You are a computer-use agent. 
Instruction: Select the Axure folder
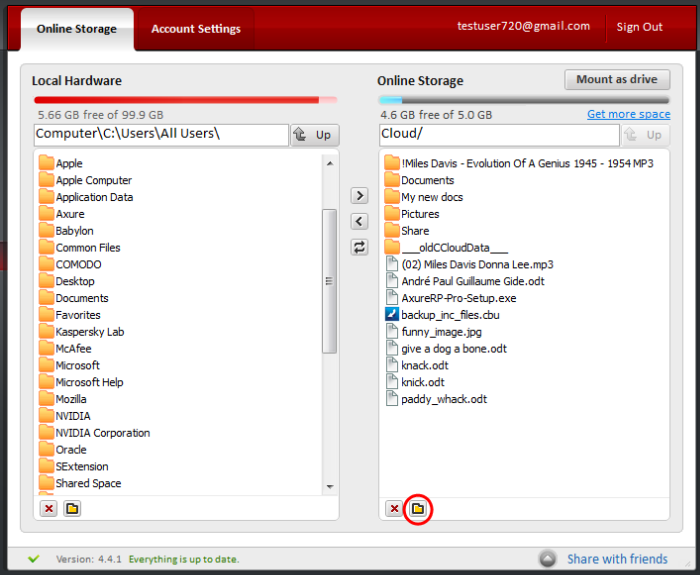61,214
